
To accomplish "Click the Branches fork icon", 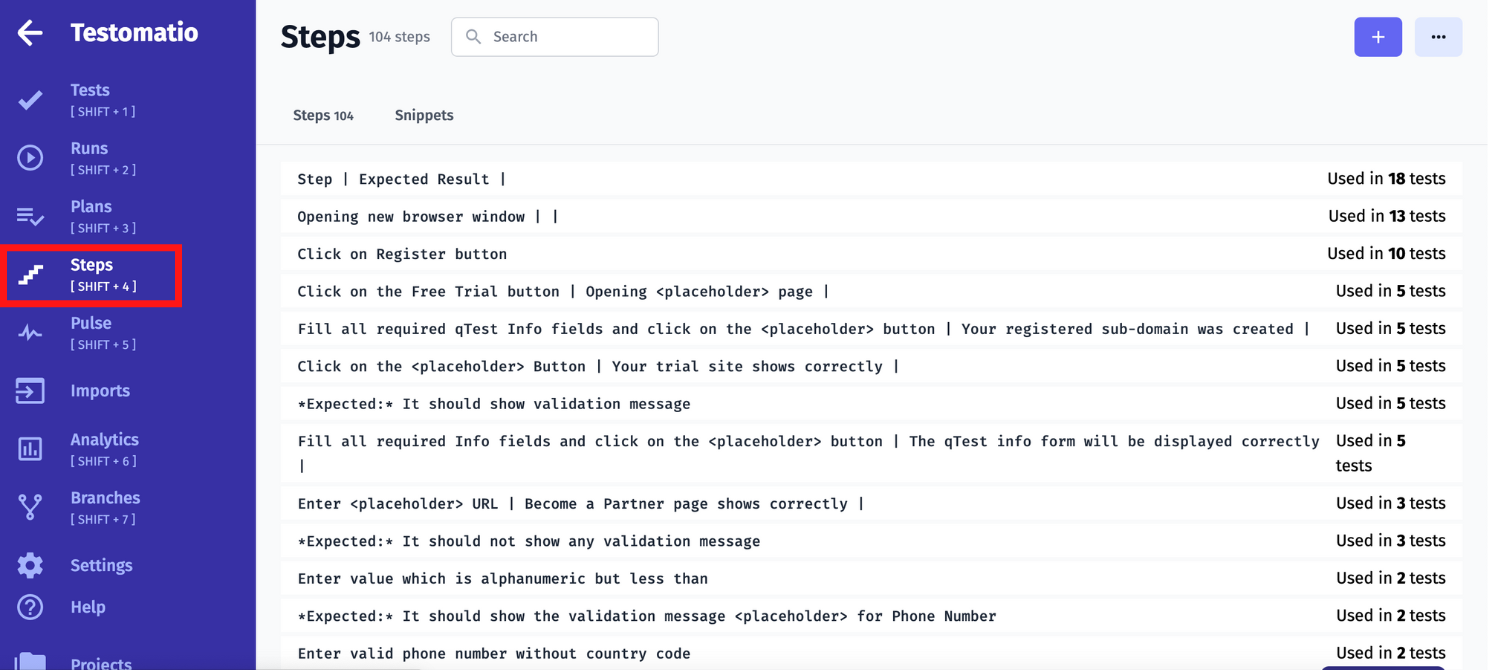I will 30,507.
